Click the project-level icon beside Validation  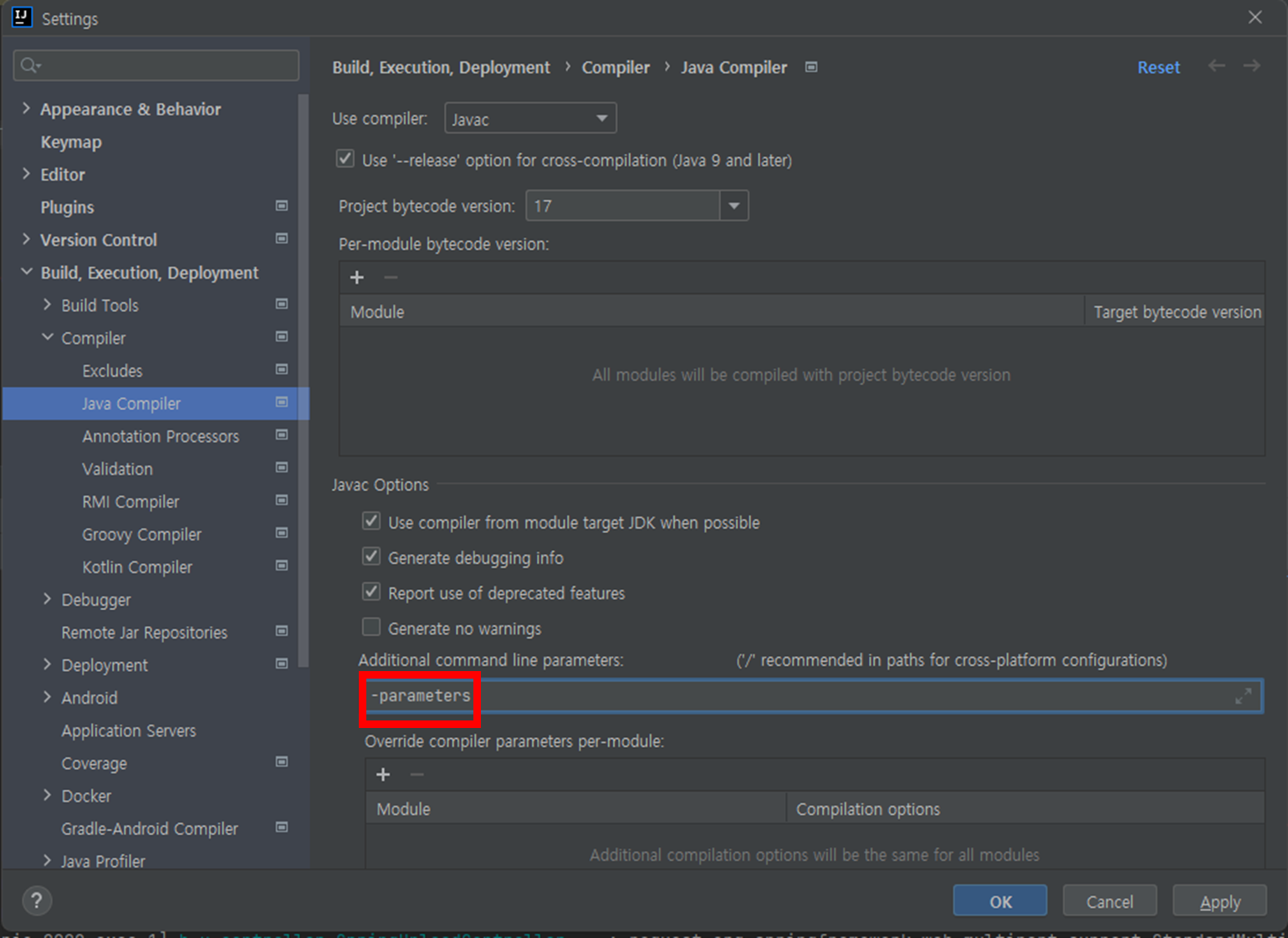tap(282, 467)
